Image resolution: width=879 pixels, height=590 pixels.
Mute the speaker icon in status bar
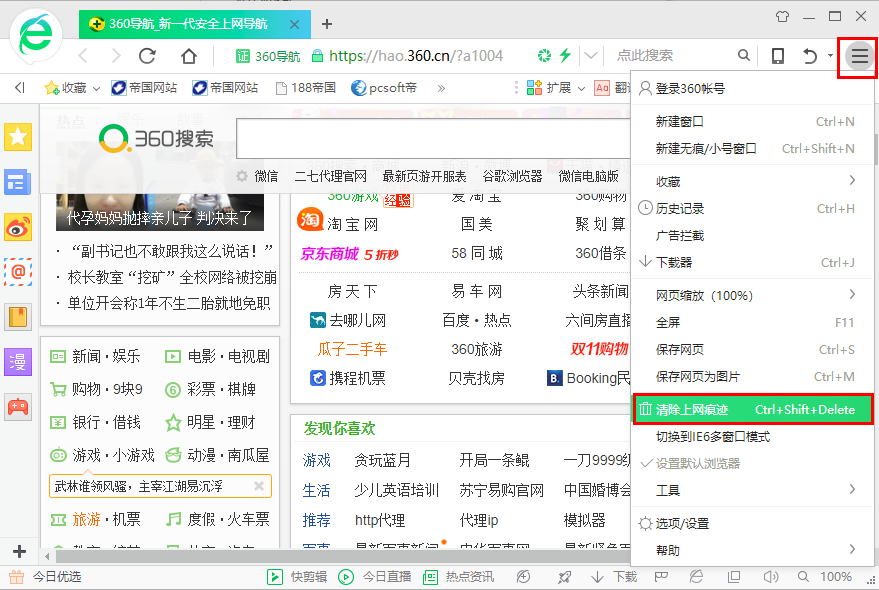(772, 577)
